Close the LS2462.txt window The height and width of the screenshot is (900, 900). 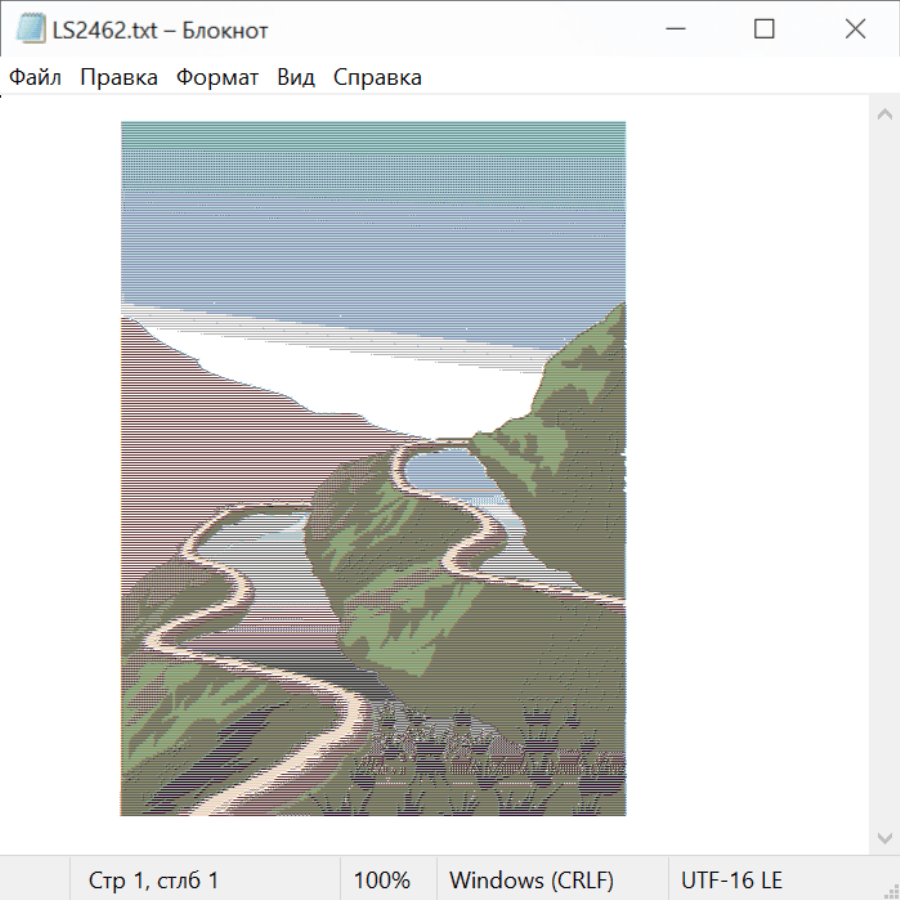point(855,29)
